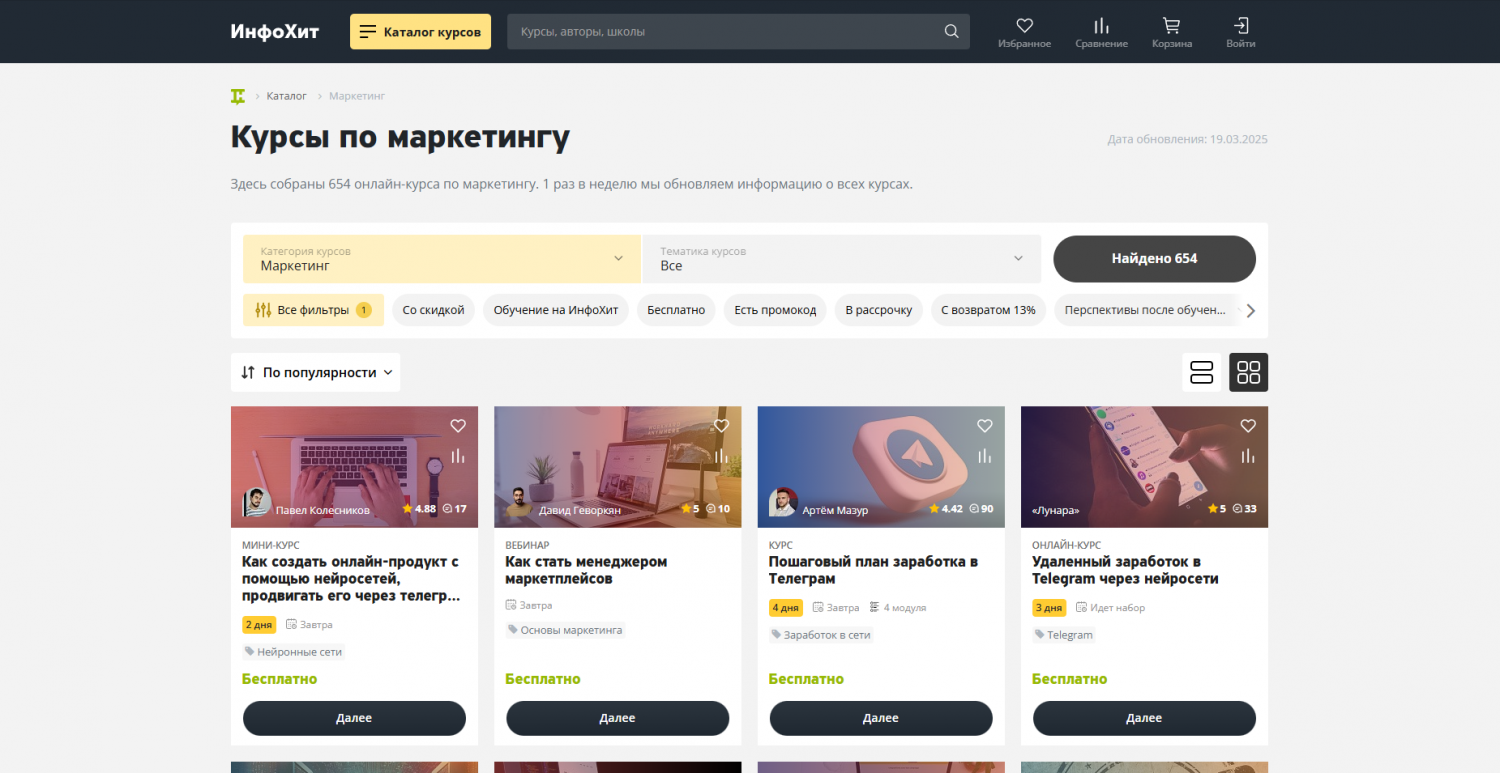Click the search magnifier icon
This screenshot has width=1500, height=773.
tap(951, 31)
